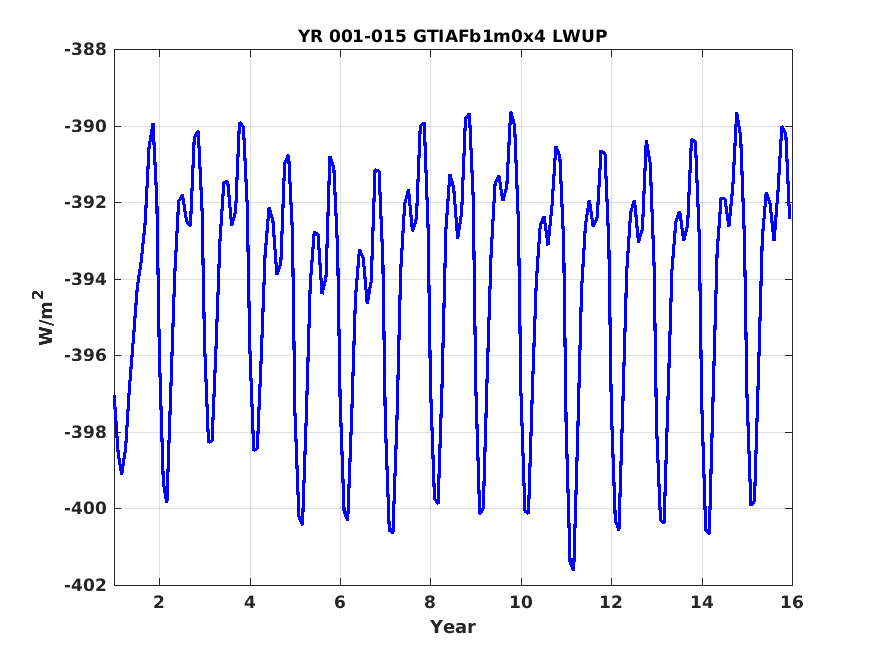
Task: Click x-axis tick label 12
Action: (x=611, y=602)
